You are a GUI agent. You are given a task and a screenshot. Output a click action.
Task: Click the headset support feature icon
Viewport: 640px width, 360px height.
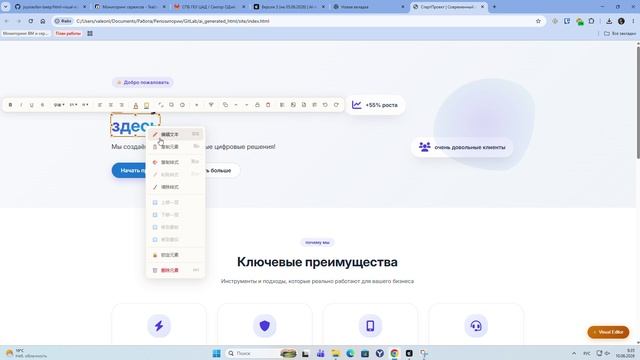[476, 326]
